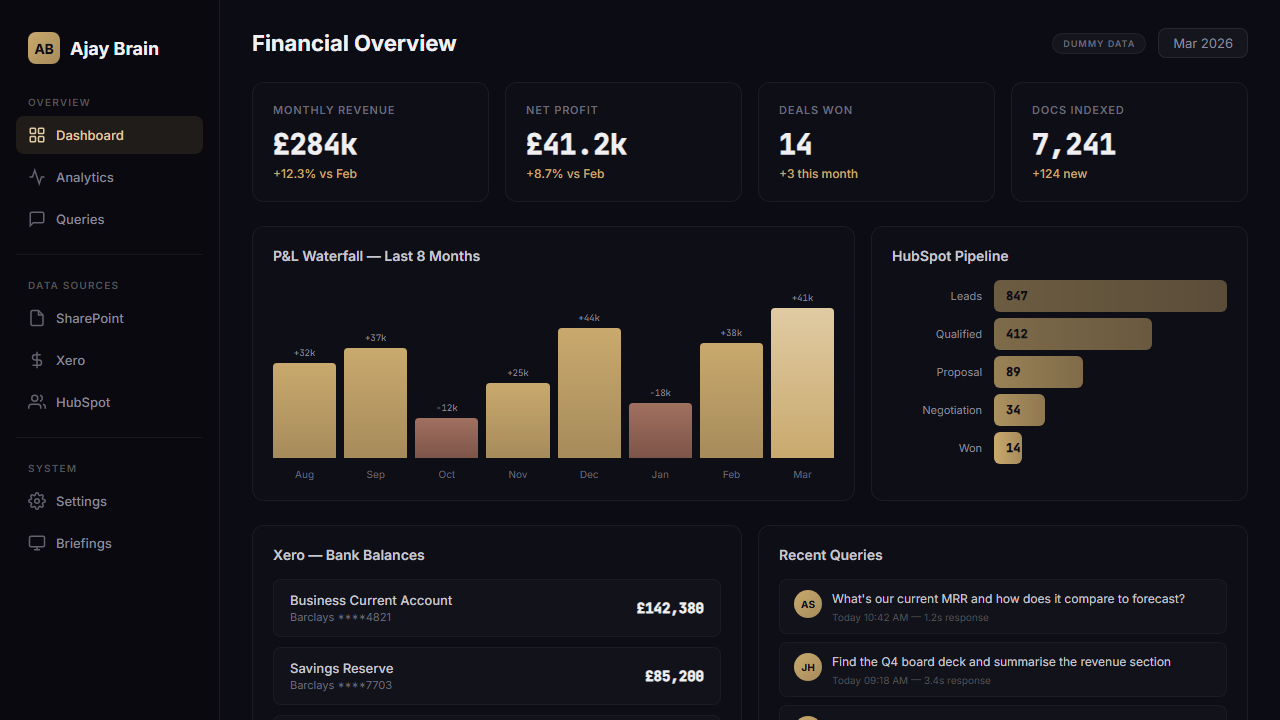Image resolution: width=1280 pixels, height=720 pixels.
Task: Select the Xero dollar icon
Action: (37, 360)
